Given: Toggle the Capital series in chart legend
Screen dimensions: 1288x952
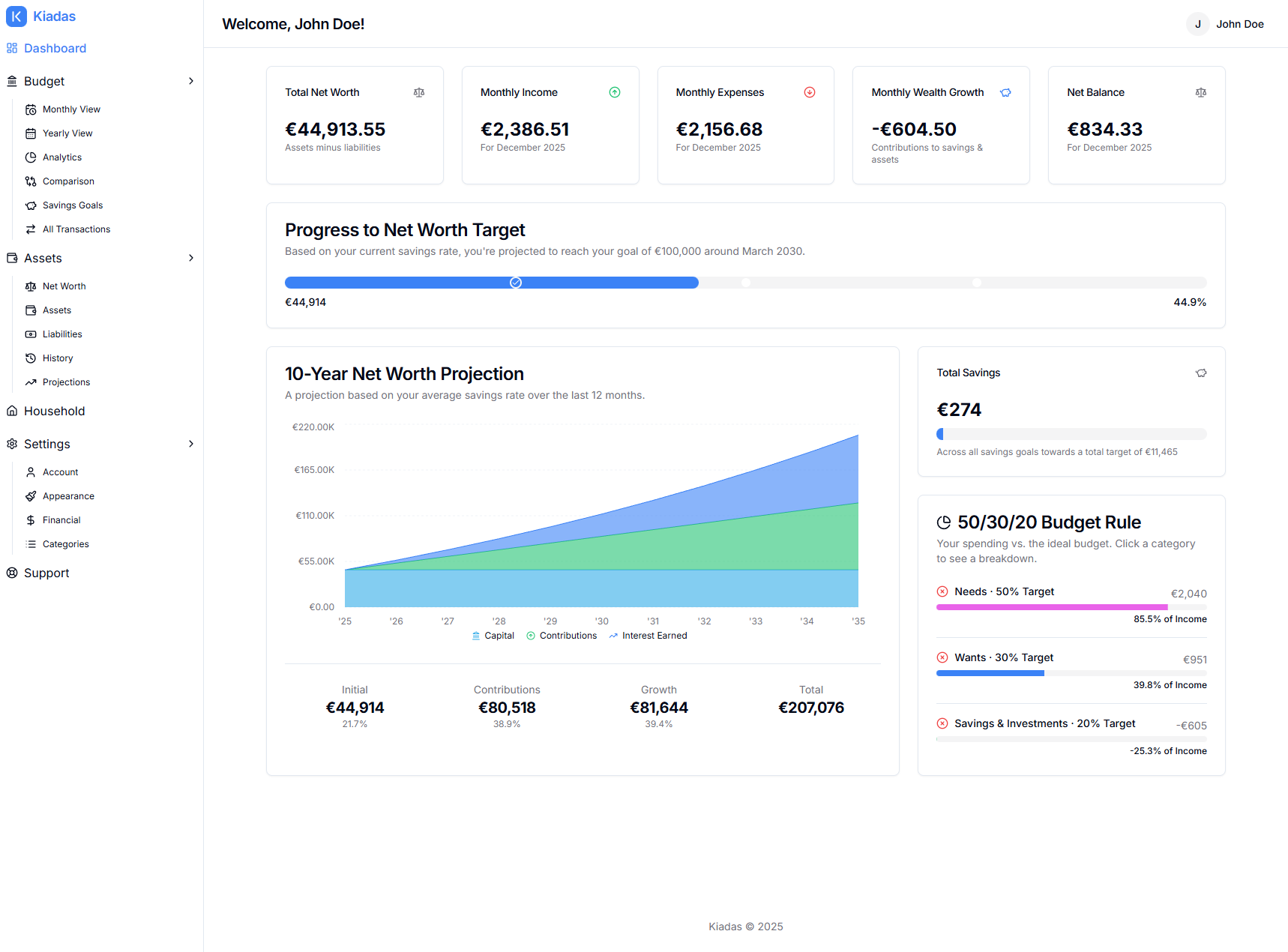Looking at the screenshot, I should (493, 636).
